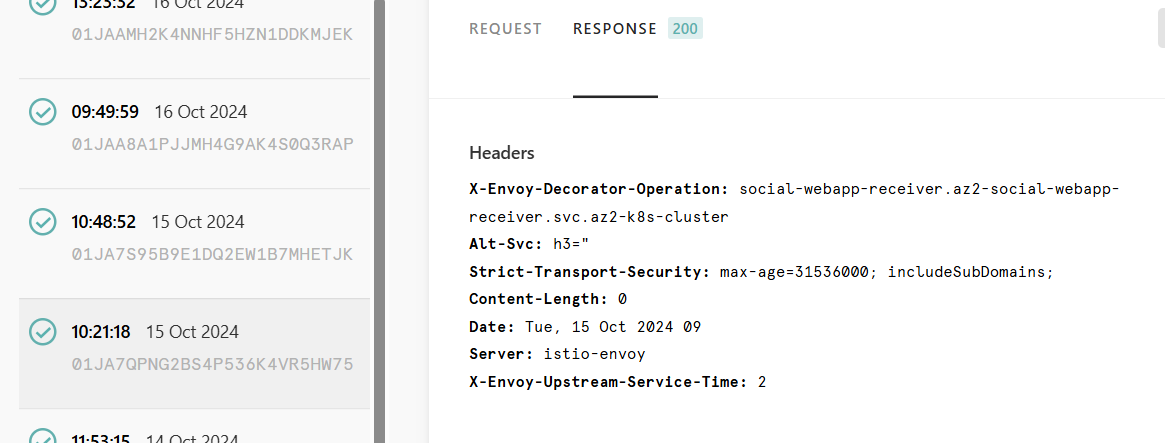Viewport: 1165px width, 443px height.
Task: Click the delivery list vertical scrollbar
Action: click(380, 222)
